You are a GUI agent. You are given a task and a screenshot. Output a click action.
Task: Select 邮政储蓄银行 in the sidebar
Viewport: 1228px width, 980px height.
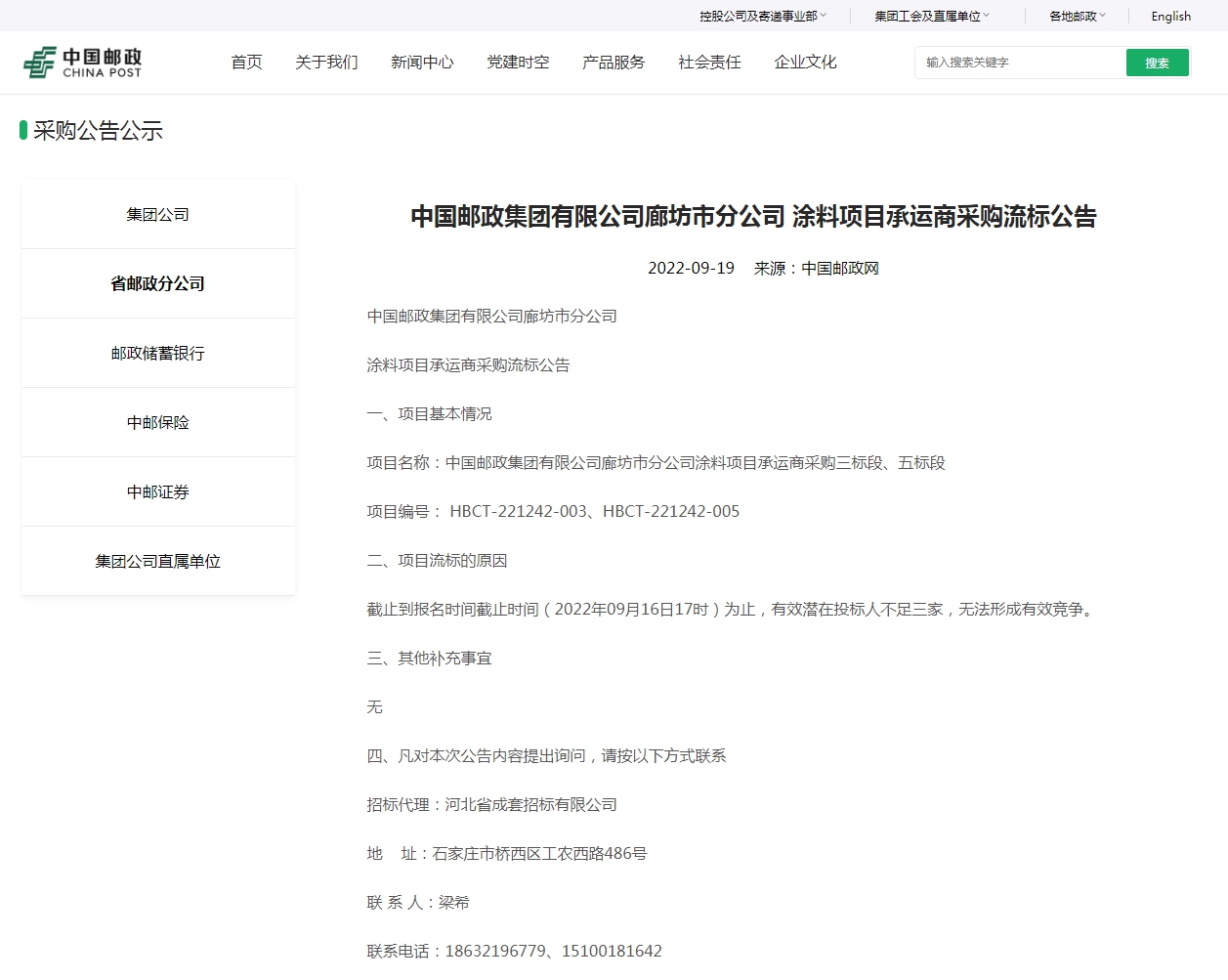pyautogui.click(x=158, y=353)
